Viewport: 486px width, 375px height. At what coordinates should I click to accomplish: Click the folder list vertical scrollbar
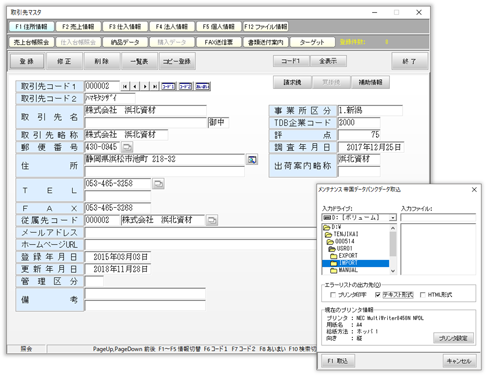[x=393, y=249]
